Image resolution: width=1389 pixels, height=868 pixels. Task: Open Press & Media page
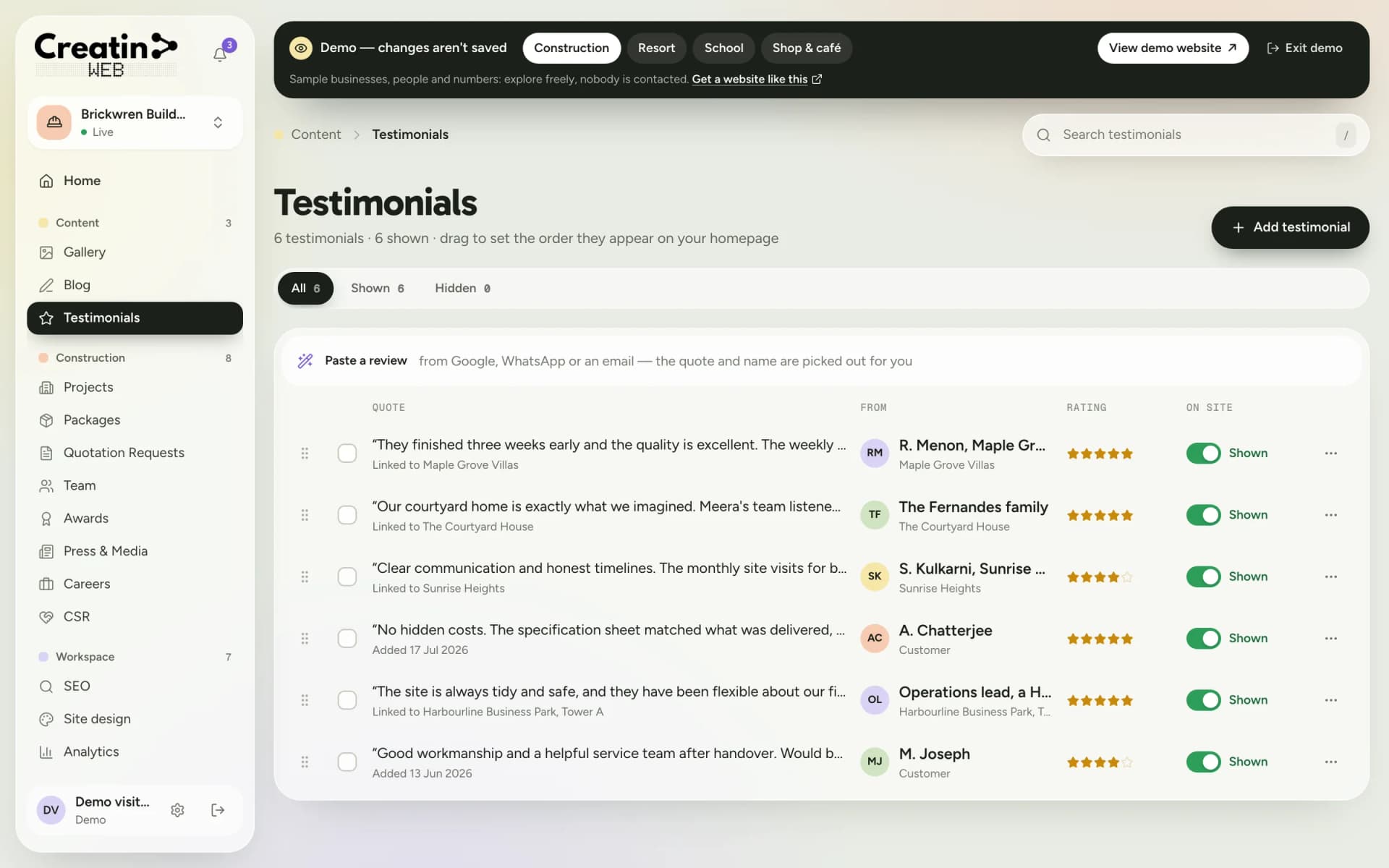pos(135,551)
